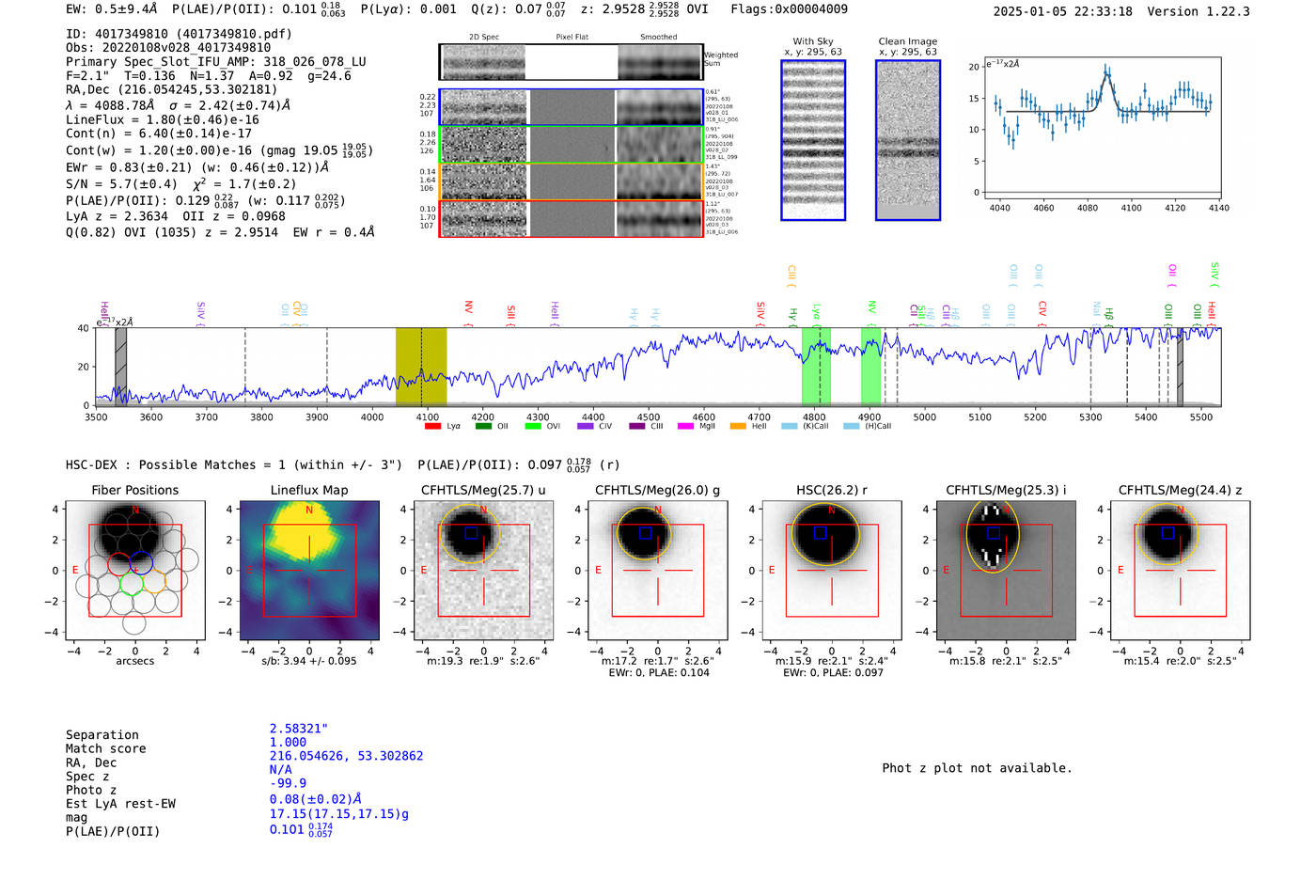Select the blue-bordered 2D Spec fiber row
Image resolution: width=1316 pixels, height=896 pixels.
pos(572,107)
